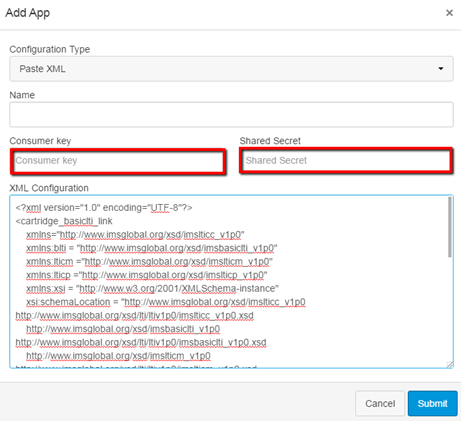
Task: Open the Configuration Type dropdown
Action: pos(231,69)
